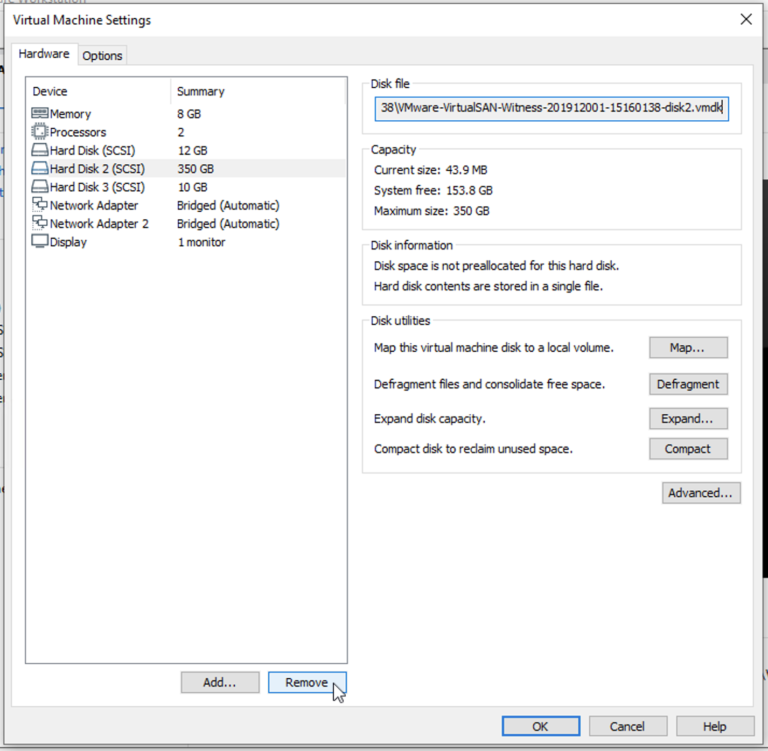Open the Expand... disk capacity dialog
Screen dimensions: 768x751
[688, 419]
